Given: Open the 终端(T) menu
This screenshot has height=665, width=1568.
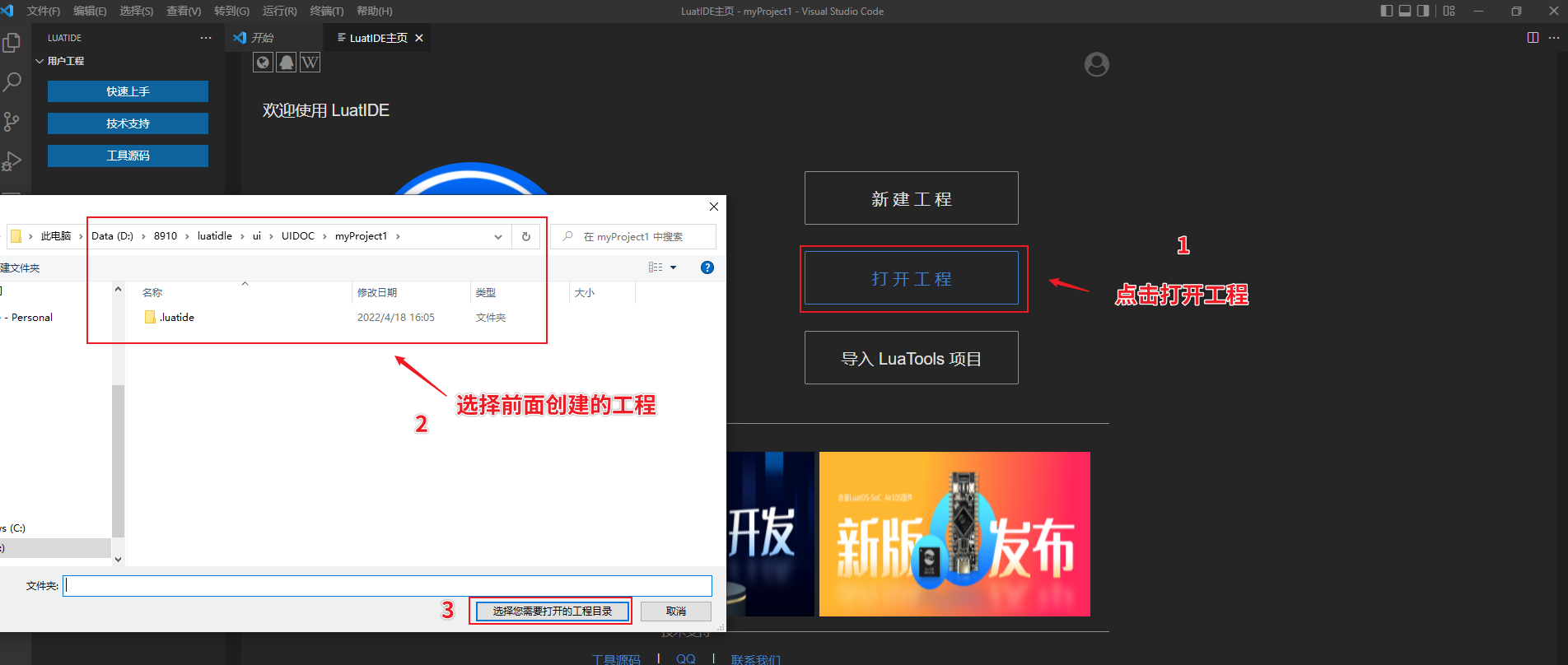Looking at the screenshot, I should (327, 11).
